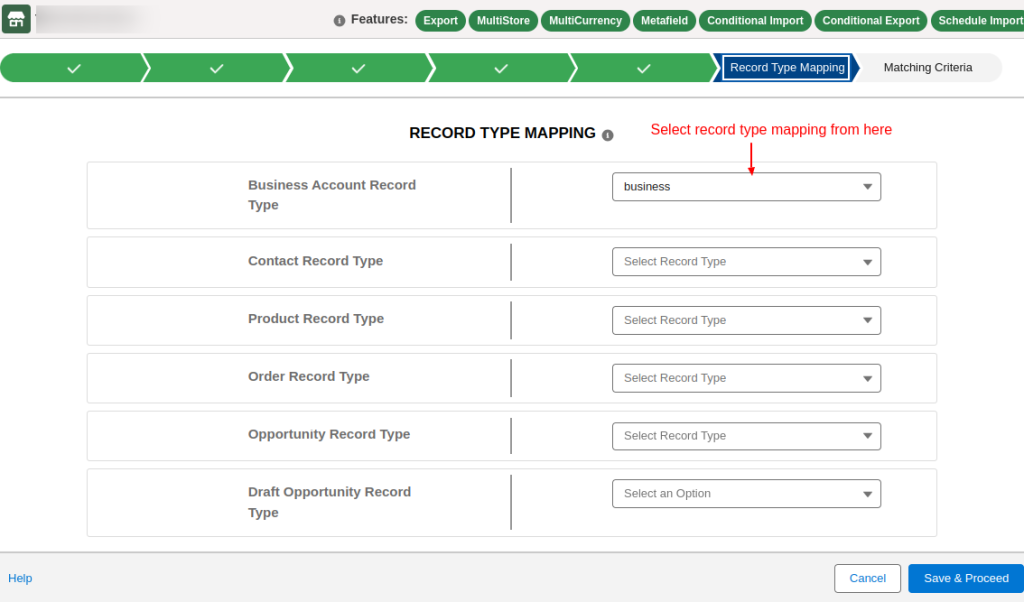Select the Record Type Mapping step
The width and height of the screenshot is (1024, 602).
point(786,68)
